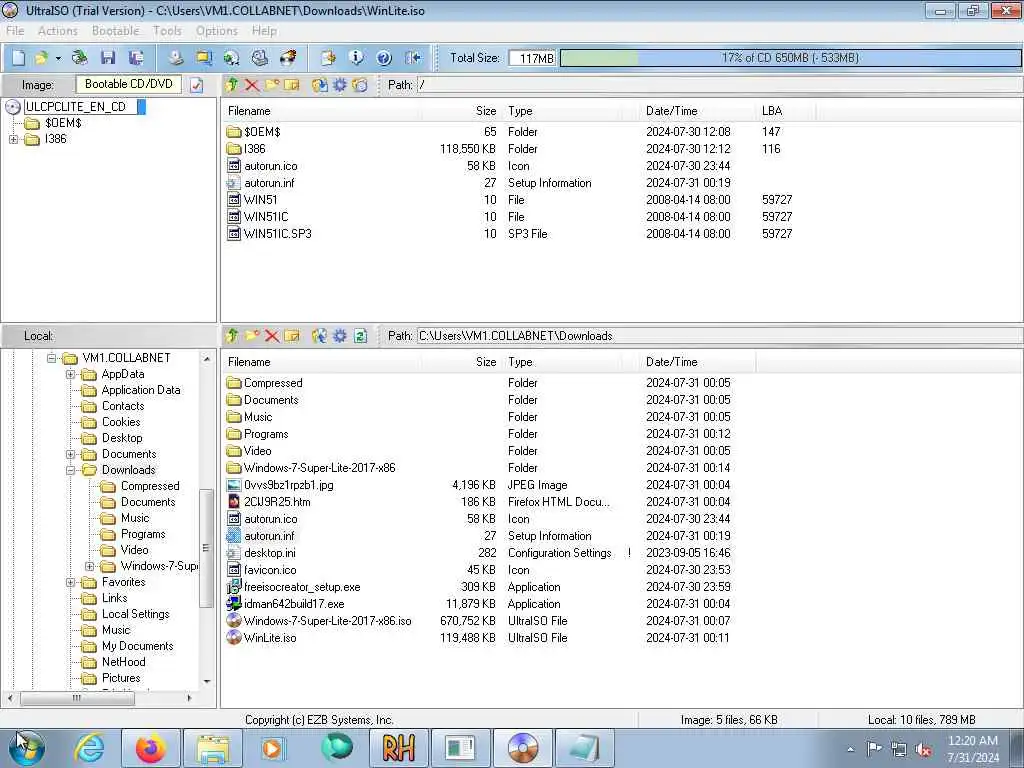Click the ULCPCLITE_EN_CD volume label box

pos(81,106)
